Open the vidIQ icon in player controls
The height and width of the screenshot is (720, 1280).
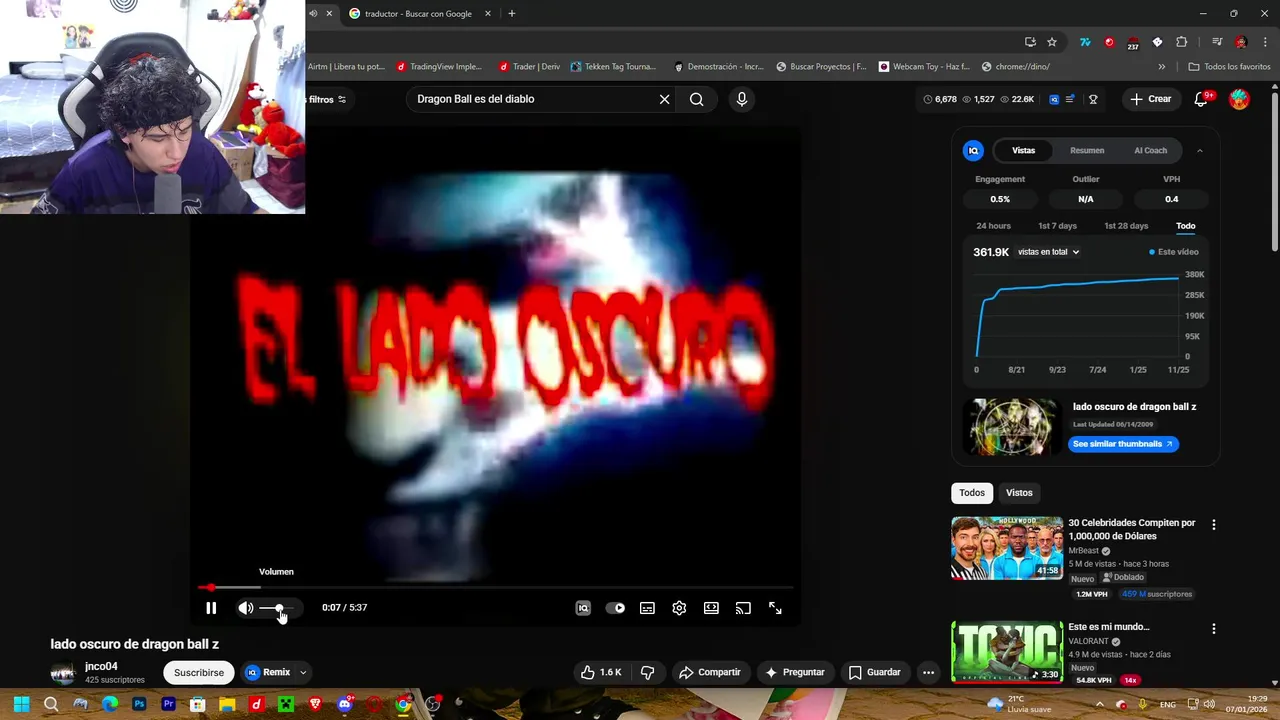[x=583, y=608]
